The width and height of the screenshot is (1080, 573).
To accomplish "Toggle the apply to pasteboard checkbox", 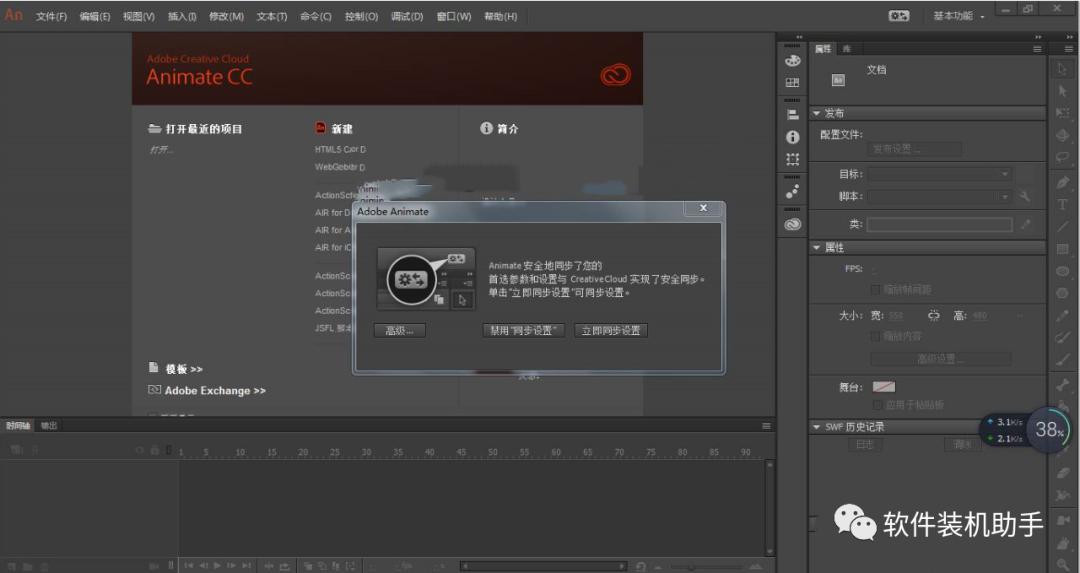I will (878, 404).
